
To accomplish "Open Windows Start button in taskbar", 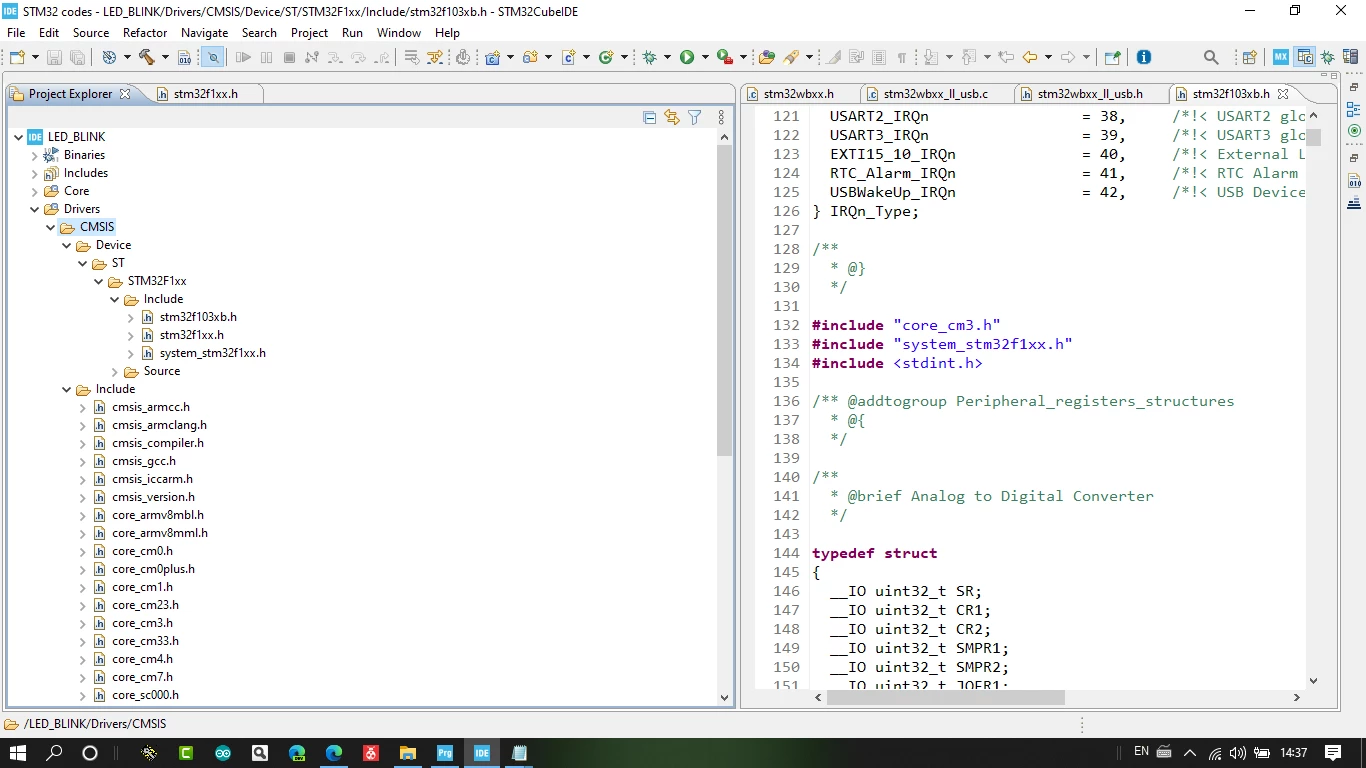I will coord(18,753).
